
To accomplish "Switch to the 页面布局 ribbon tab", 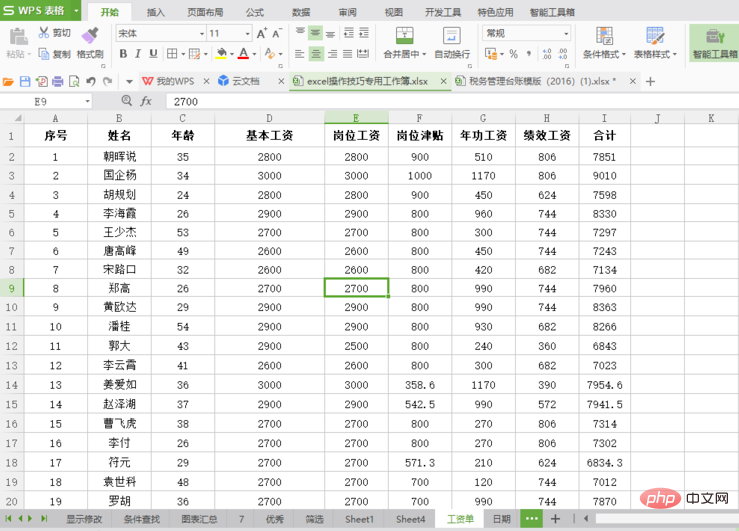I will [205, 12].
